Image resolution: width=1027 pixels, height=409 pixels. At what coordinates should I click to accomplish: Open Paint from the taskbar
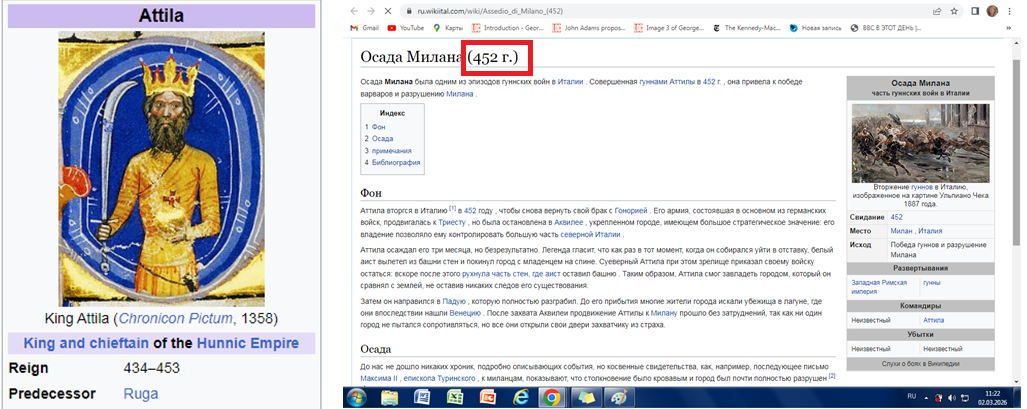[x=618, y=397]
